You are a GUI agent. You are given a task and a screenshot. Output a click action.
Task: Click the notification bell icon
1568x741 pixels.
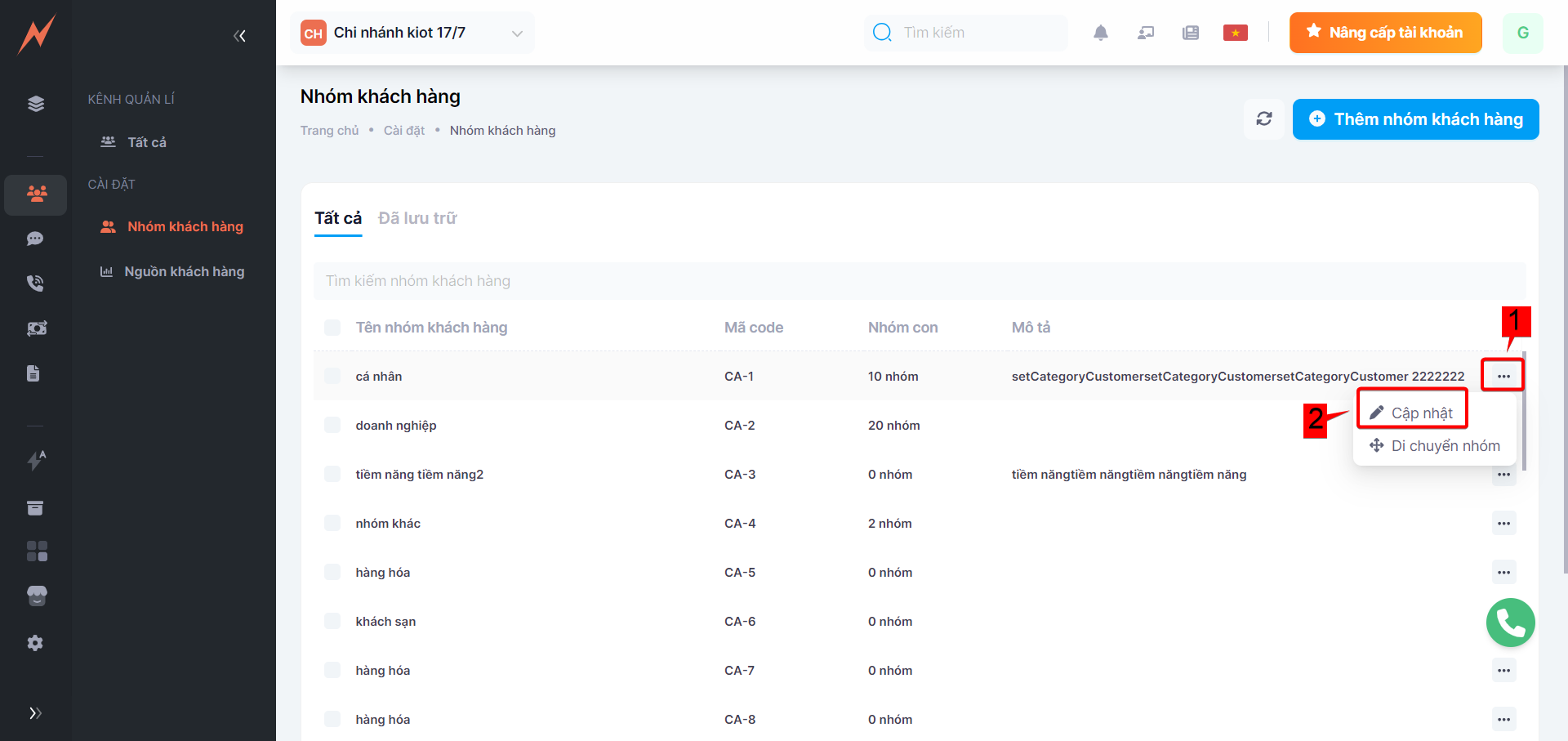[x=1100, y=33]
